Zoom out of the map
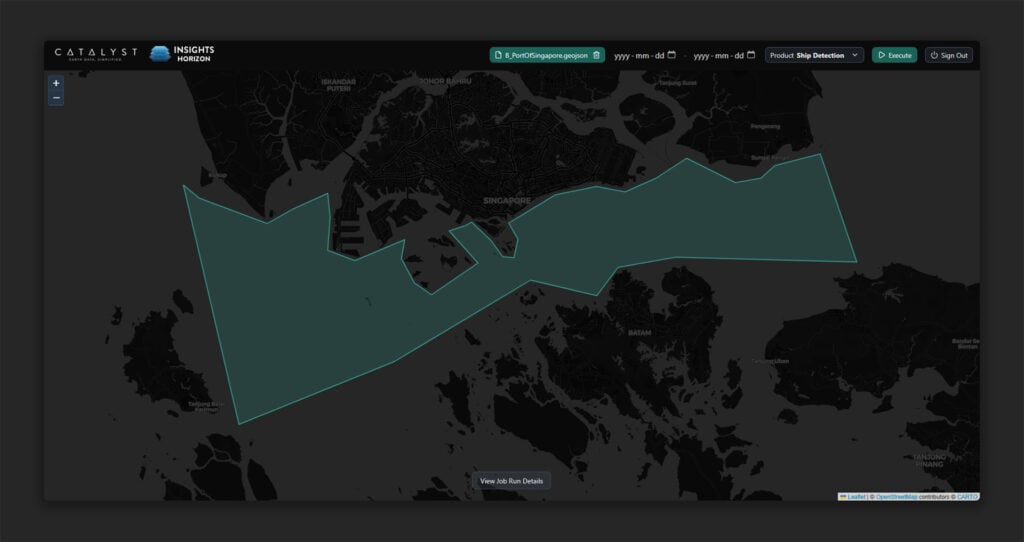 [56, 98]
